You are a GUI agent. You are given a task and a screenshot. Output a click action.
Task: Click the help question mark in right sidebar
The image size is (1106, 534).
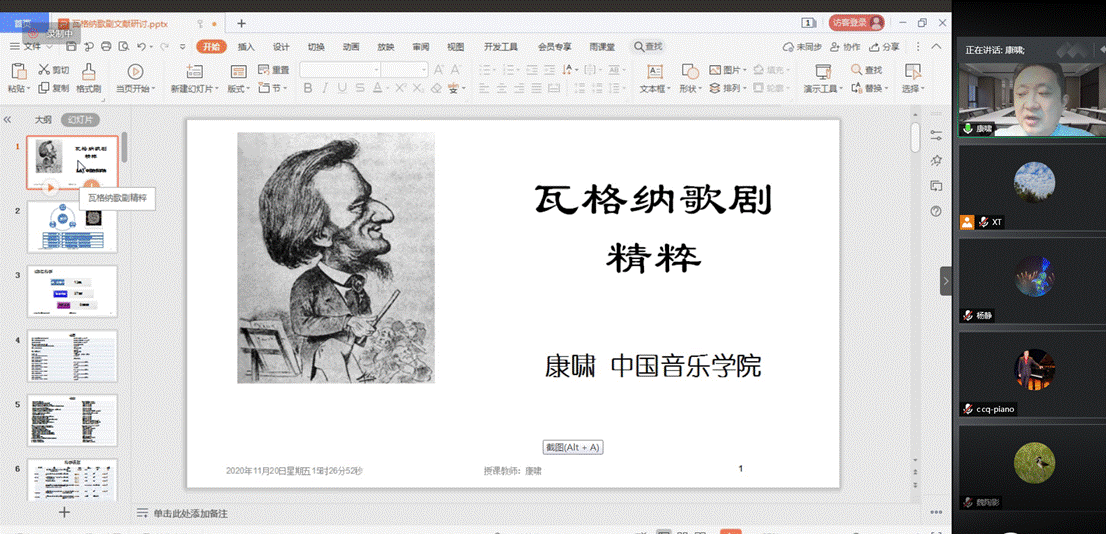coord(936,211)
